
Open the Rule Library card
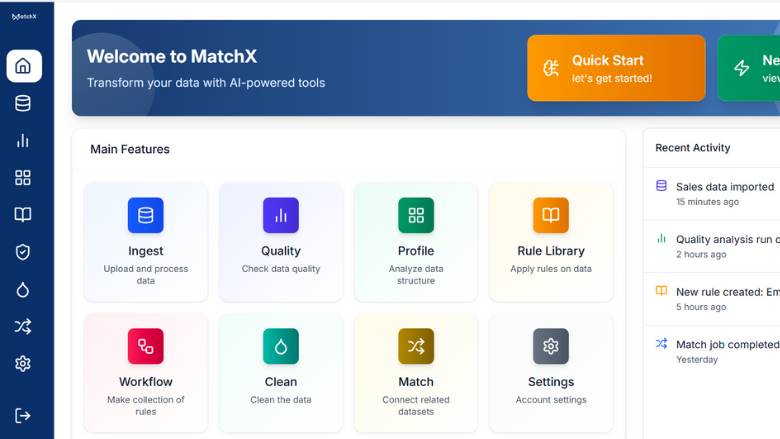pyautogui.click(x=551, y=241)
